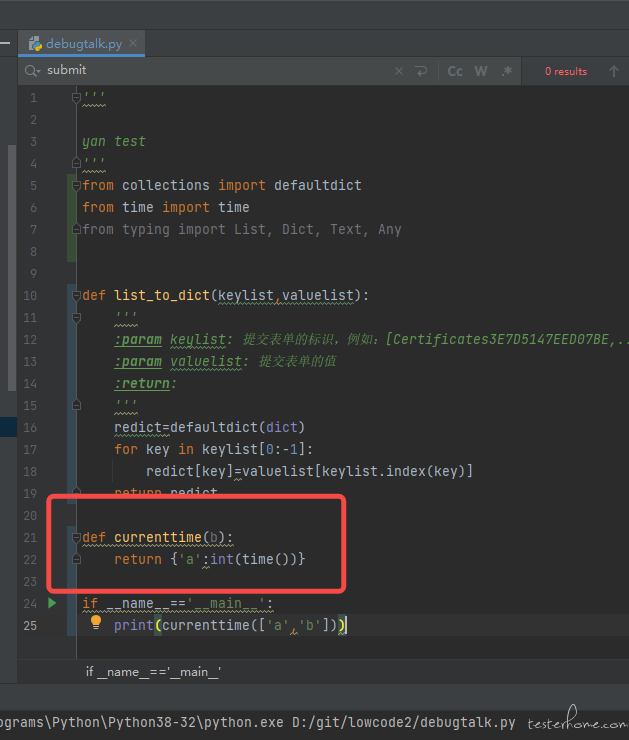Click the new line search icon
The image size is (629, 740).
click(421, 71)
